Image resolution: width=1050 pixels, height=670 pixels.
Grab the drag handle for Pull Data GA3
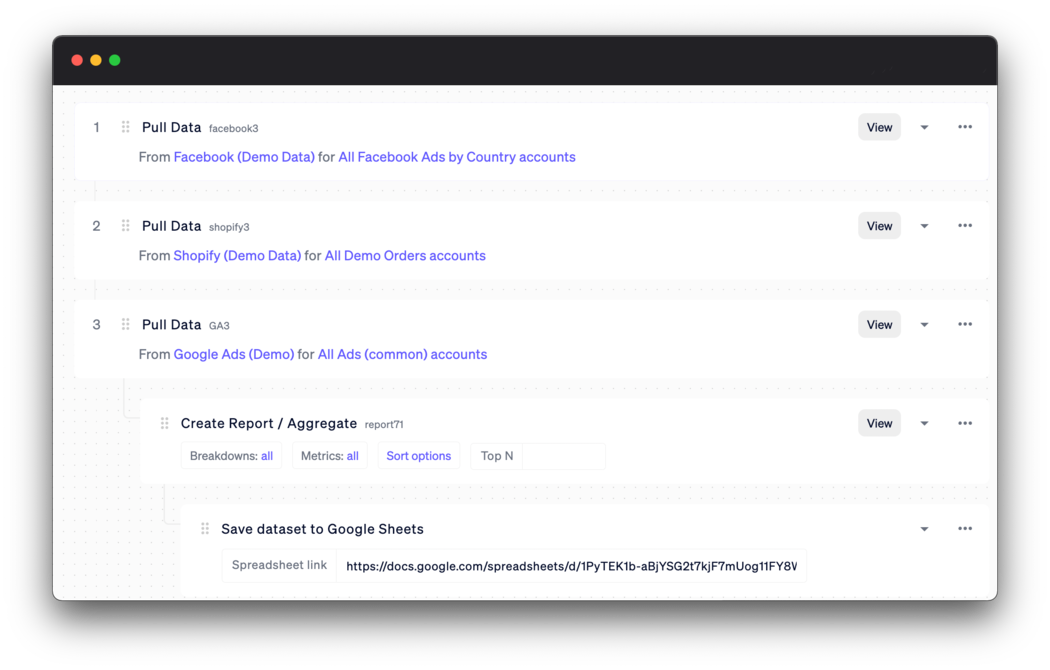[x=125, y=325]
